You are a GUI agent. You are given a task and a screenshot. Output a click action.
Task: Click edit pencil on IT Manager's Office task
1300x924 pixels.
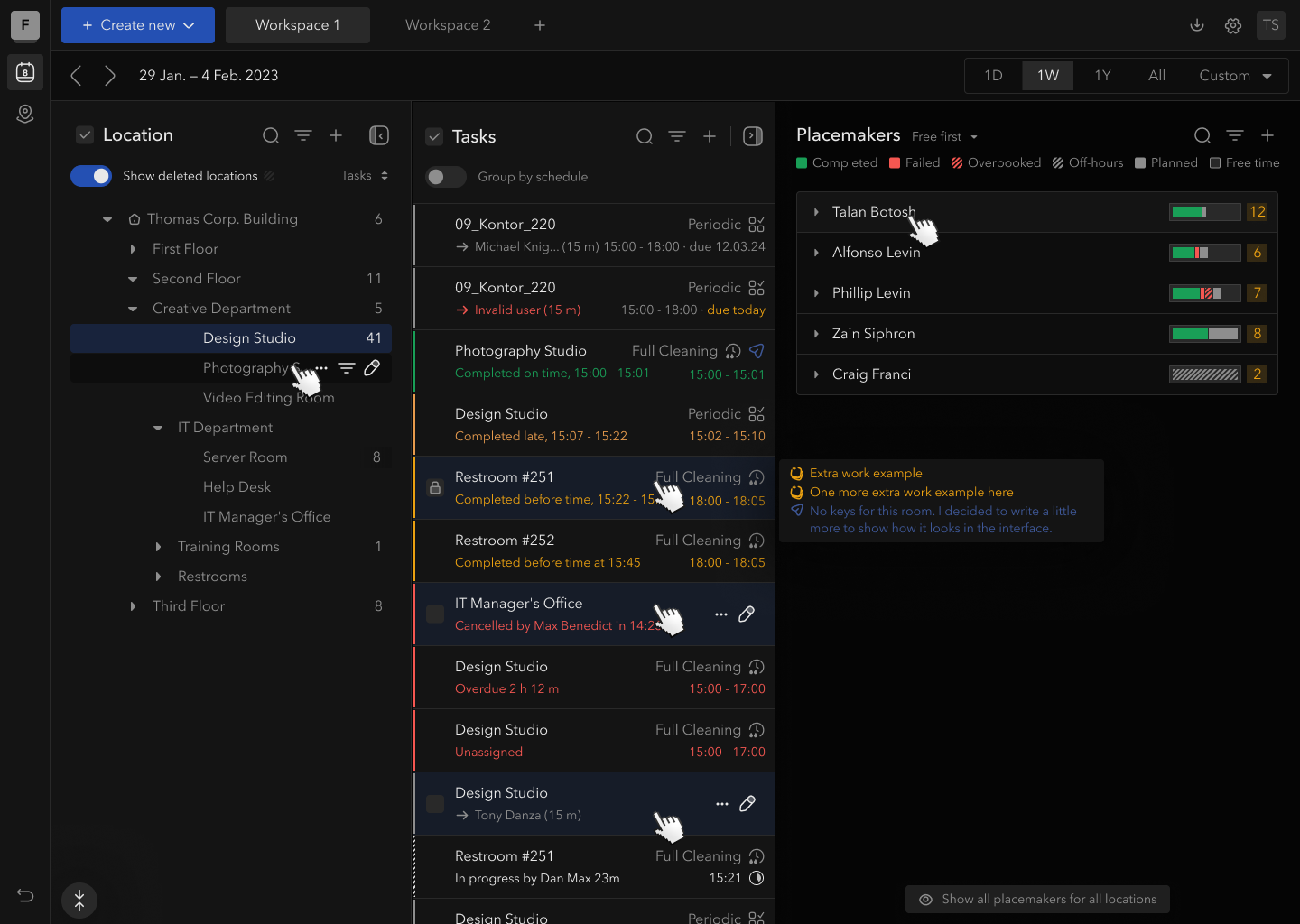click(747, 614)
